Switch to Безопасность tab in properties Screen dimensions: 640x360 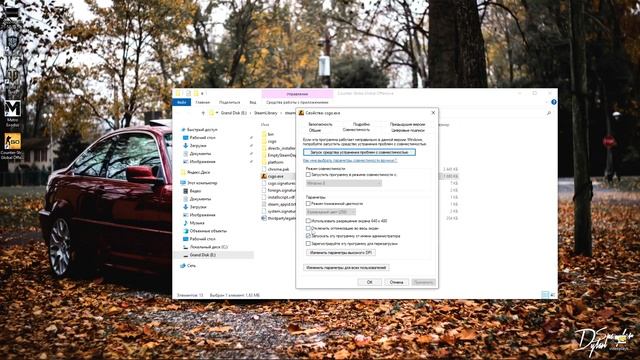click(x=320, y=124)
